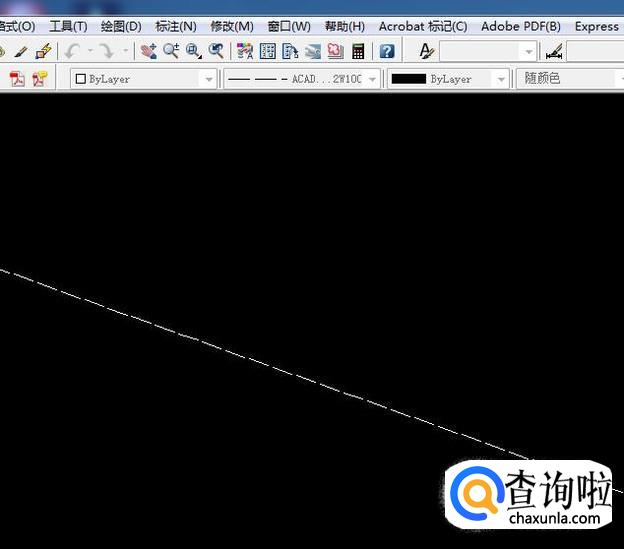This screenshot has height=549, width=624.
Task: Activate the Pan realtime hand tool
Action: pos(148,51)
